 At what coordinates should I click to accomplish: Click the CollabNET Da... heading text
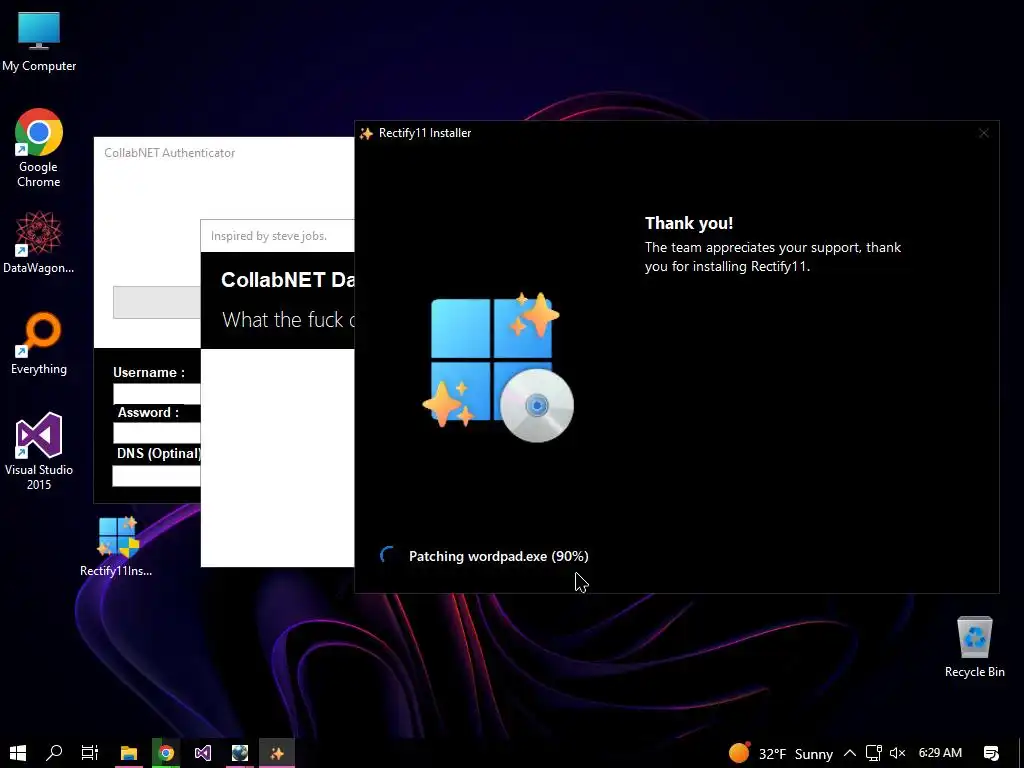tap(287, 280)
